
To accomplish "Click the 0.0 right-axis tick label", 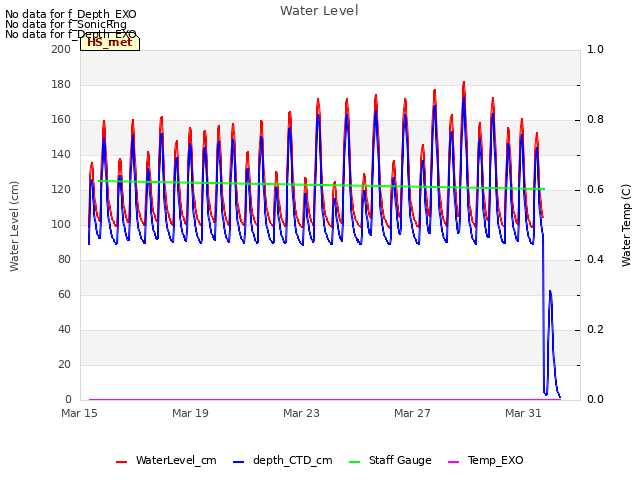I will pos(595,400).
